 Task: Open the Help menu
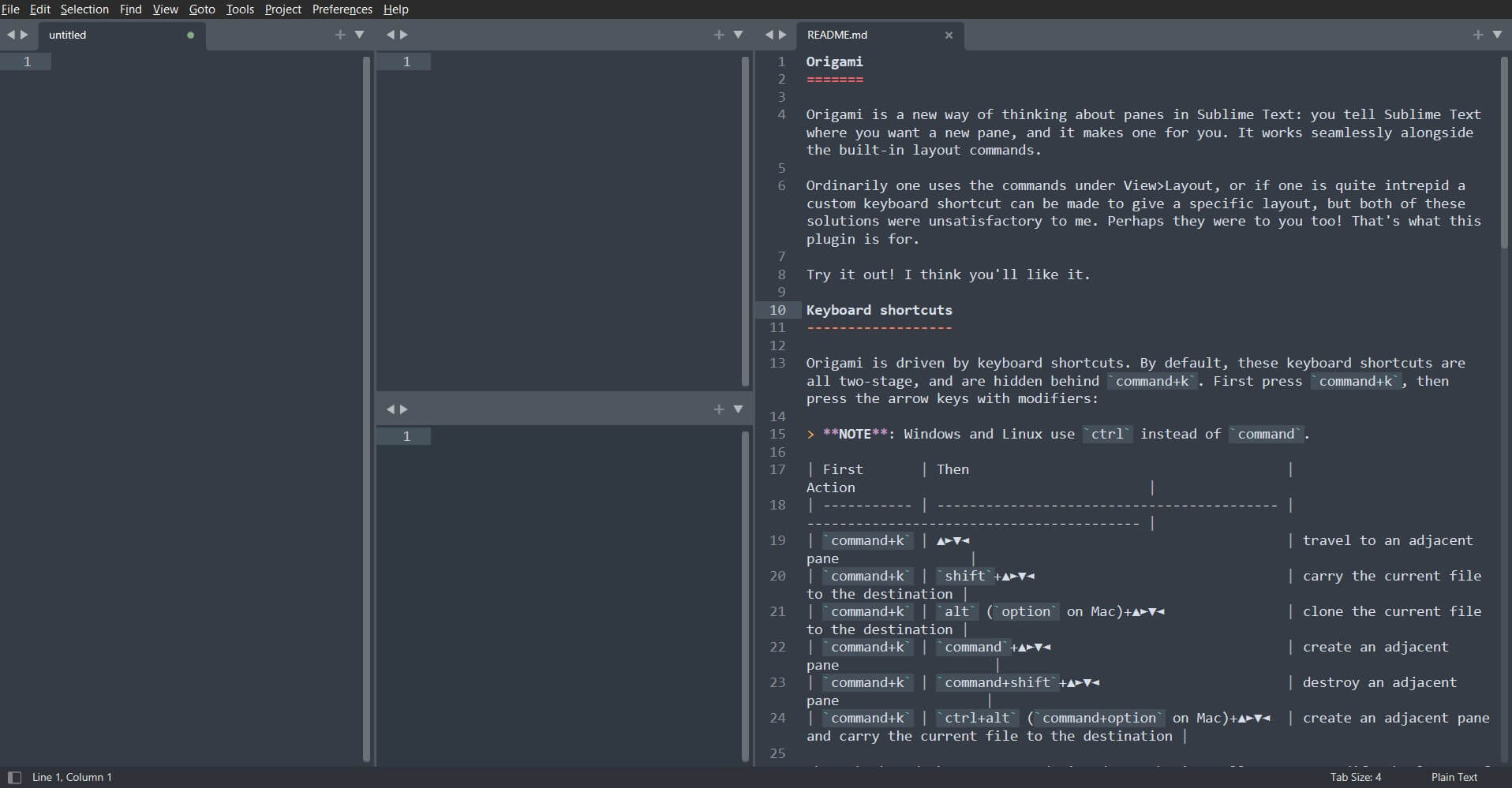coord(396,9)
